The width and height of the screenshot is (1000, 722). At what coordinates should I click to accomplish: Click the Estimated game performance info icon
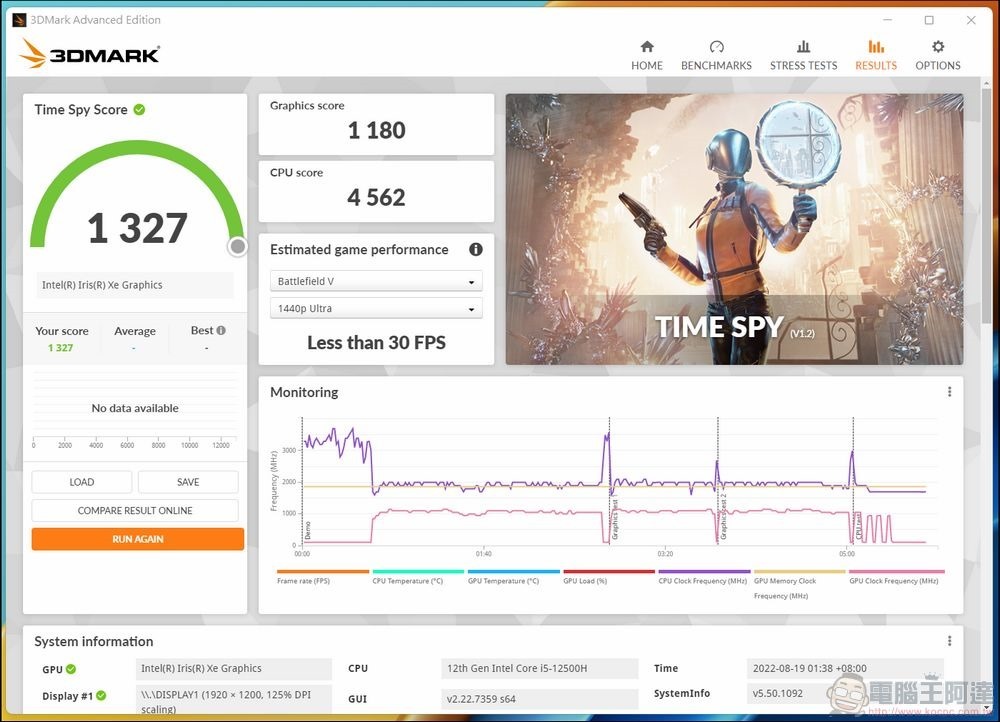[476, 249]
